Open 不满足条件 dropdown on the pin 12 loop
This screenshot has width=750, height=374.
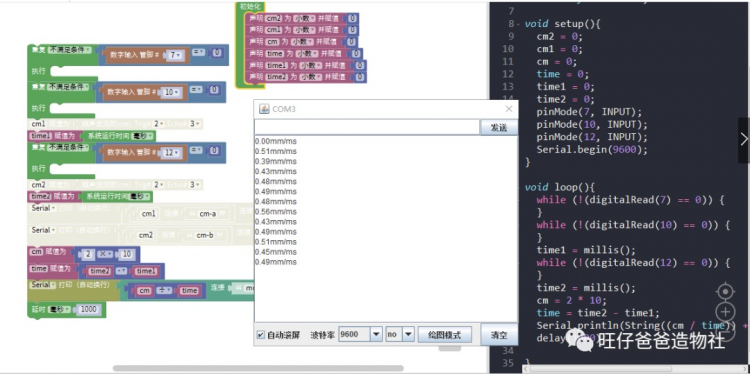click(68, 147)
